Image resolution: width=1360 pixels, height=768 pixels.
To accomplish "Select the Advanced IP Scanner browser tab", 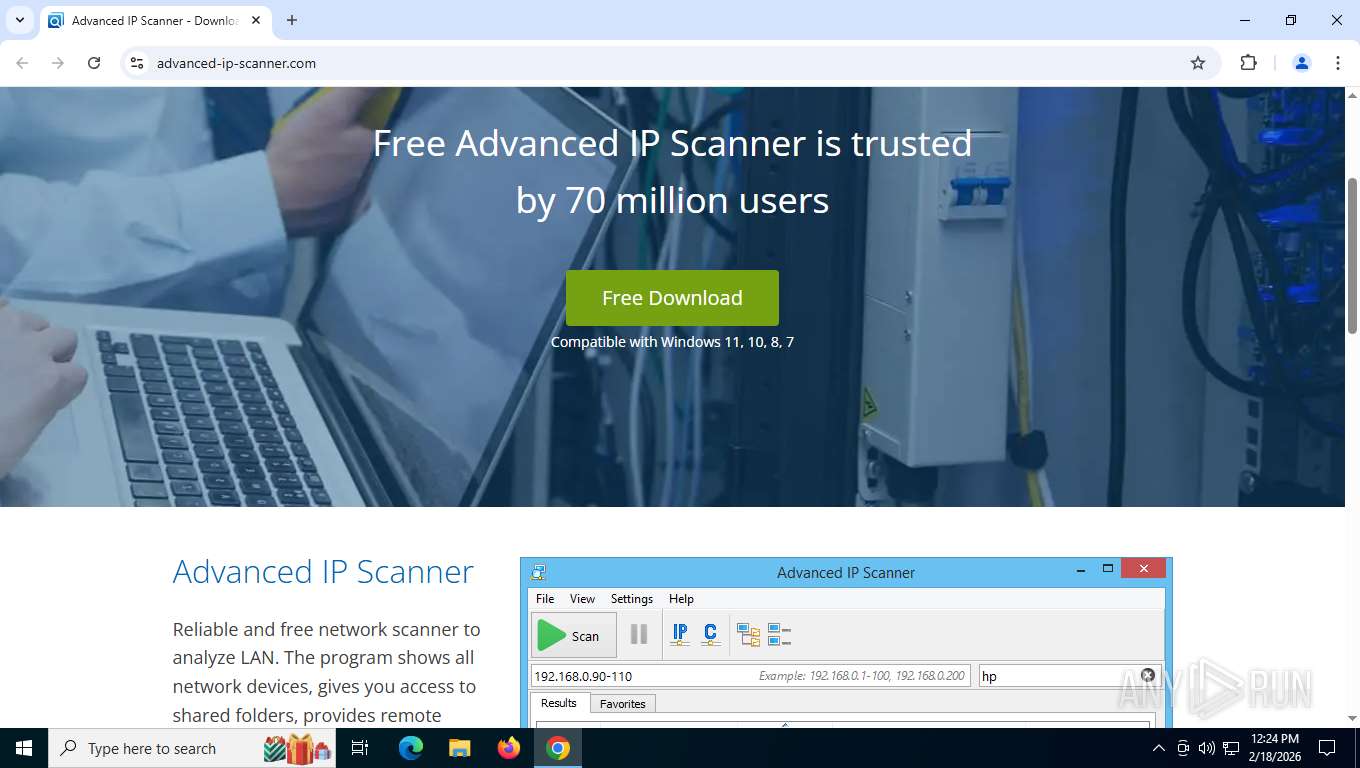I will tap(155, 20).
